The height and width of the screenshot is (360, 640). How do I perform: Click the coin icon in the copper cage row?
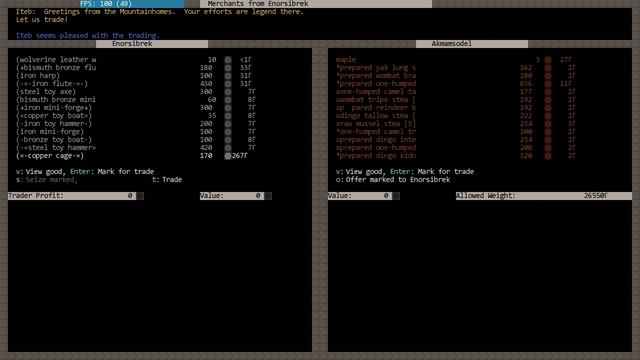click(228, 156)
